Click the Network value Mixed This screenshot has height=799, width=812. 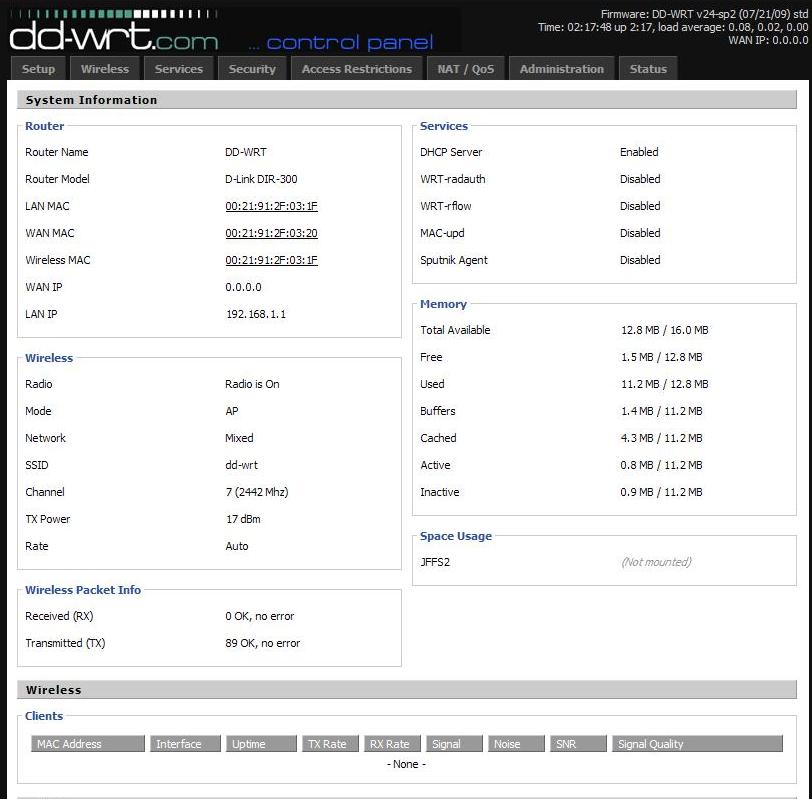(239, 438)
